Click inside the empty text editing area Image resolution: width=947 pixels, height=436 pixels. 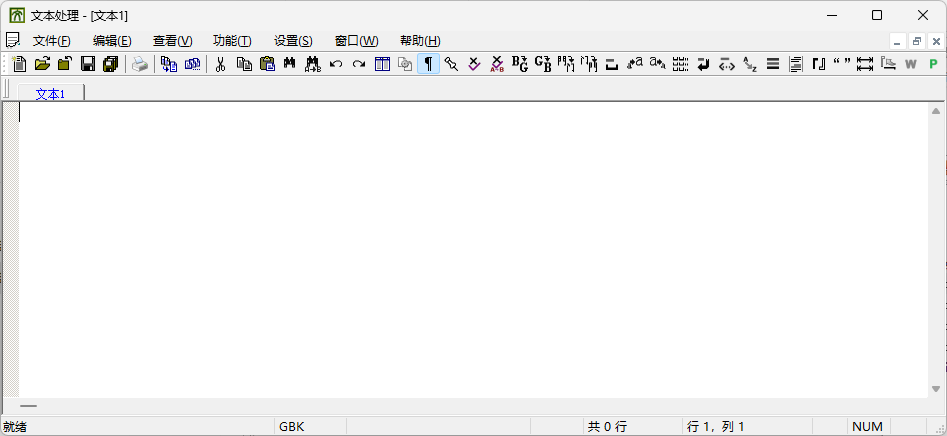pos(470,250)
